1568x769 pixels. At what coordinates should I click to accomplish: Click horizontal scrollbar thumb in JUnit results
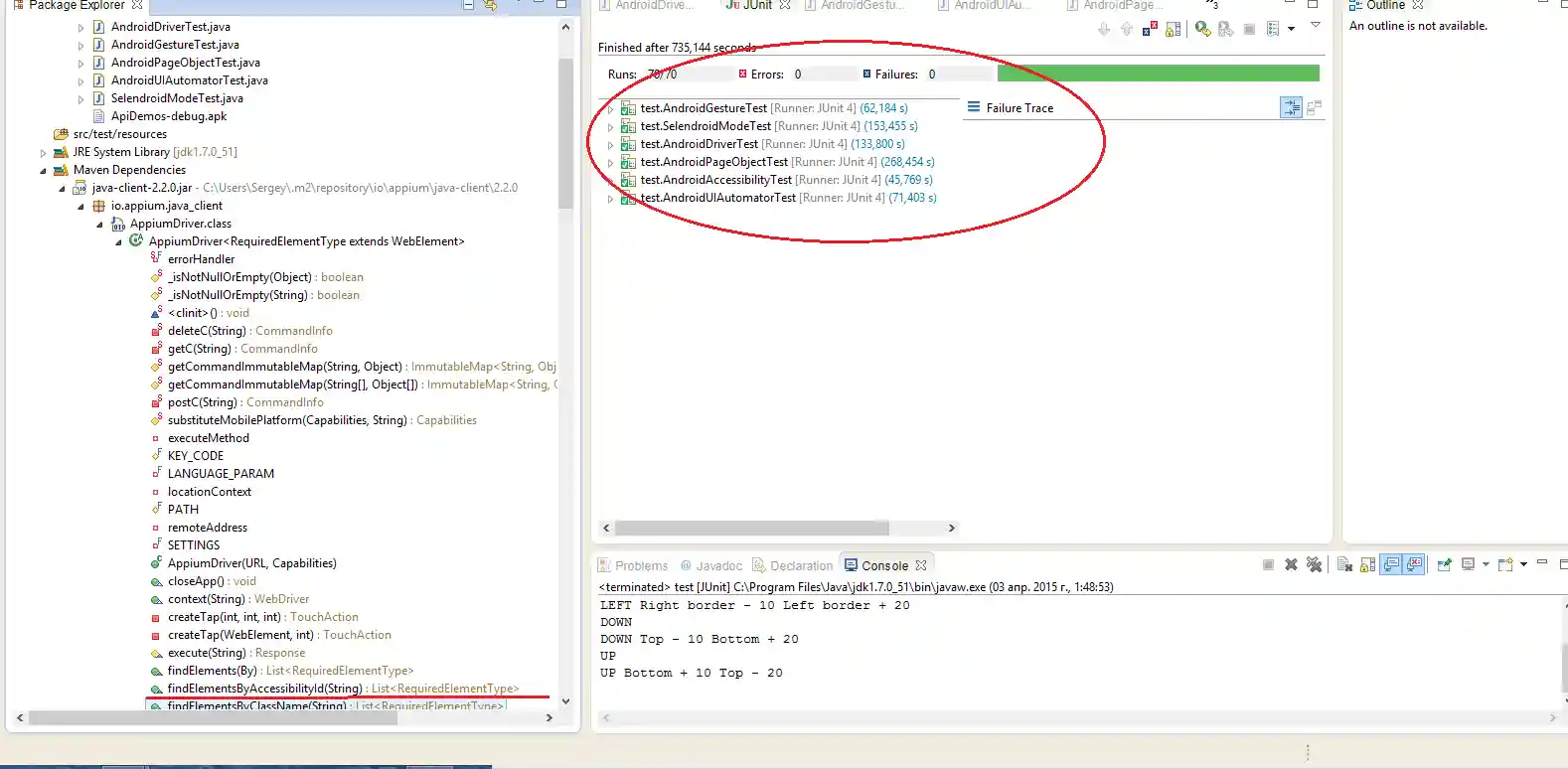point(751,529)
